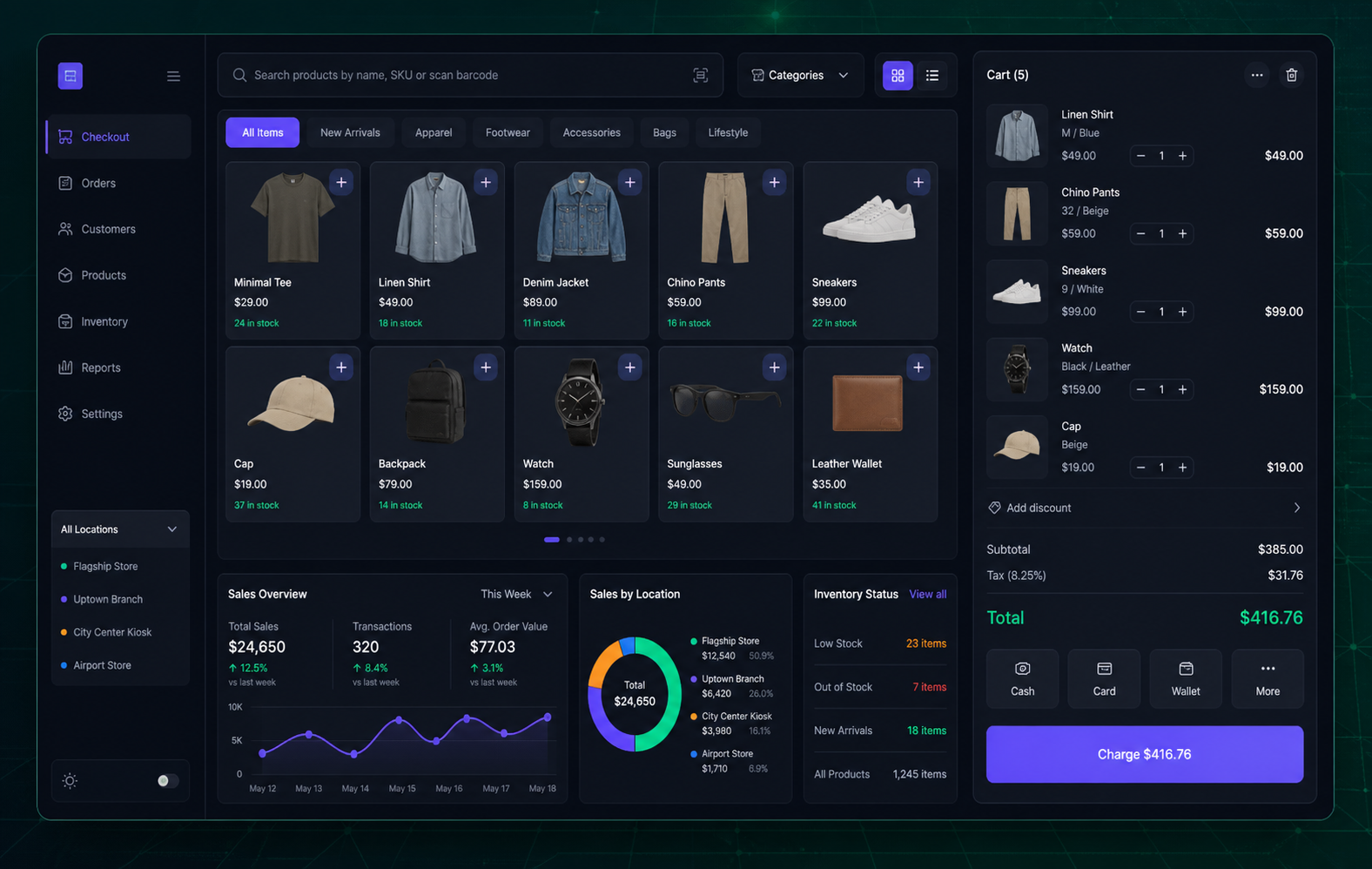Select Cash payment method
This screenshot has width=1372, height=869.
[1022, 678]
